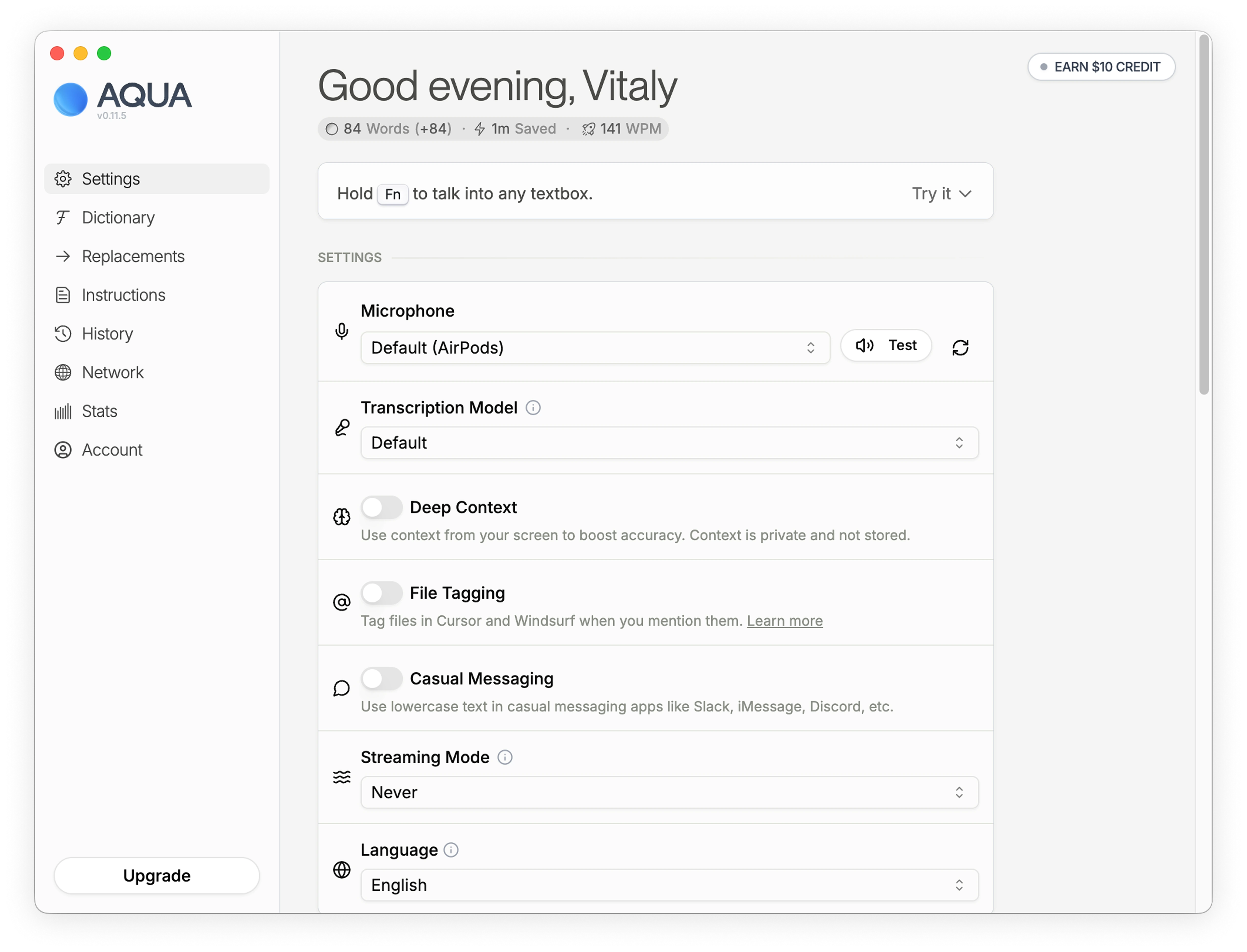Click the v0.11.5 version label

pyautogui.click(x=112, y=116)
